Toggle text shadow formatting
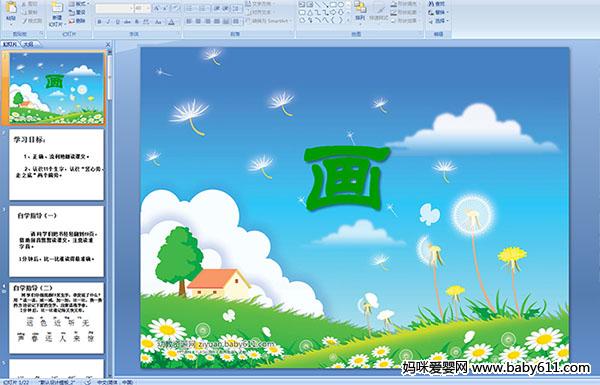Image resolution: width=600 pixels, height=385 pixels. pyautogui.click(x=137, y=22)
